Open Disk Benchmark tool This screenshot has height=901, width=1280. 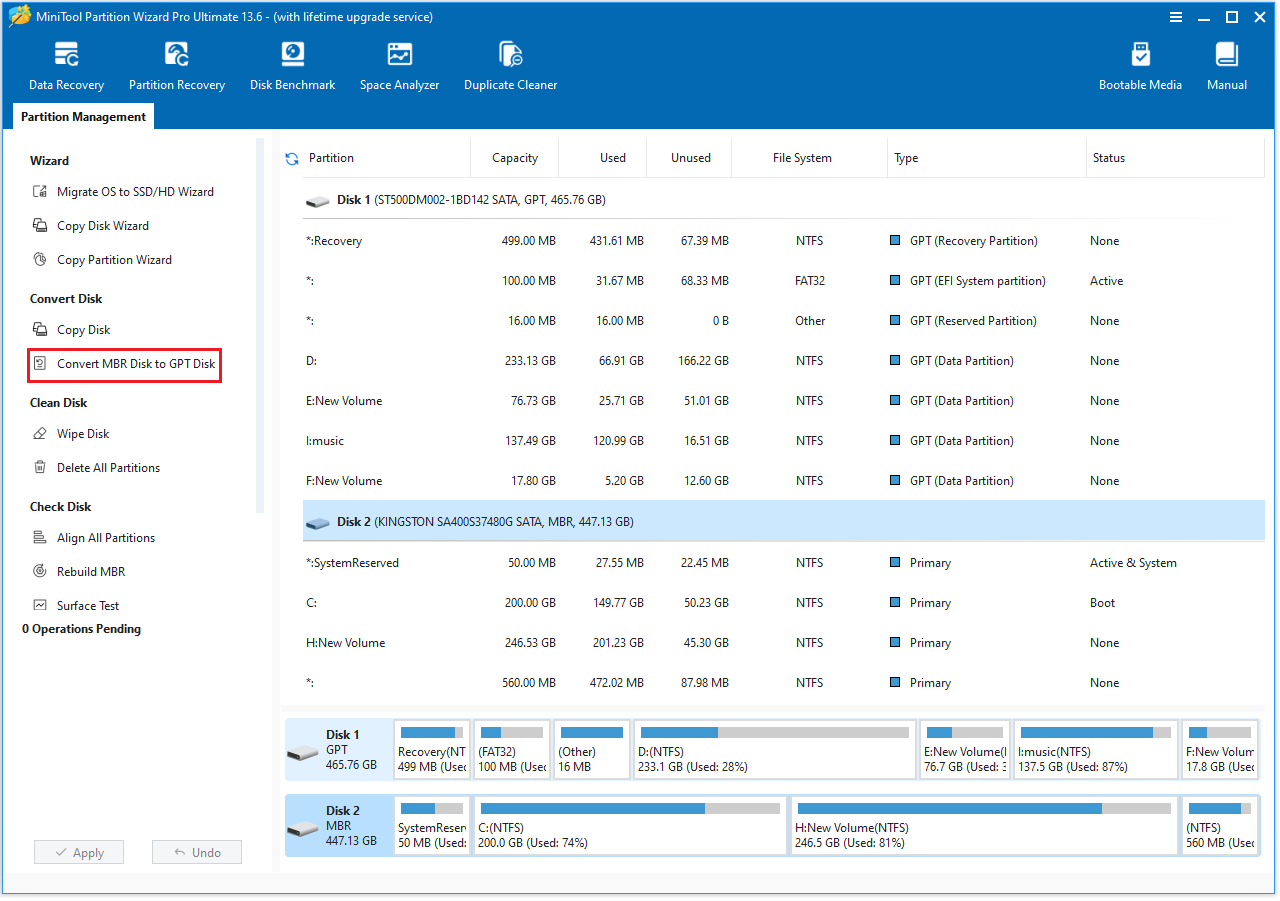point(292,66)
